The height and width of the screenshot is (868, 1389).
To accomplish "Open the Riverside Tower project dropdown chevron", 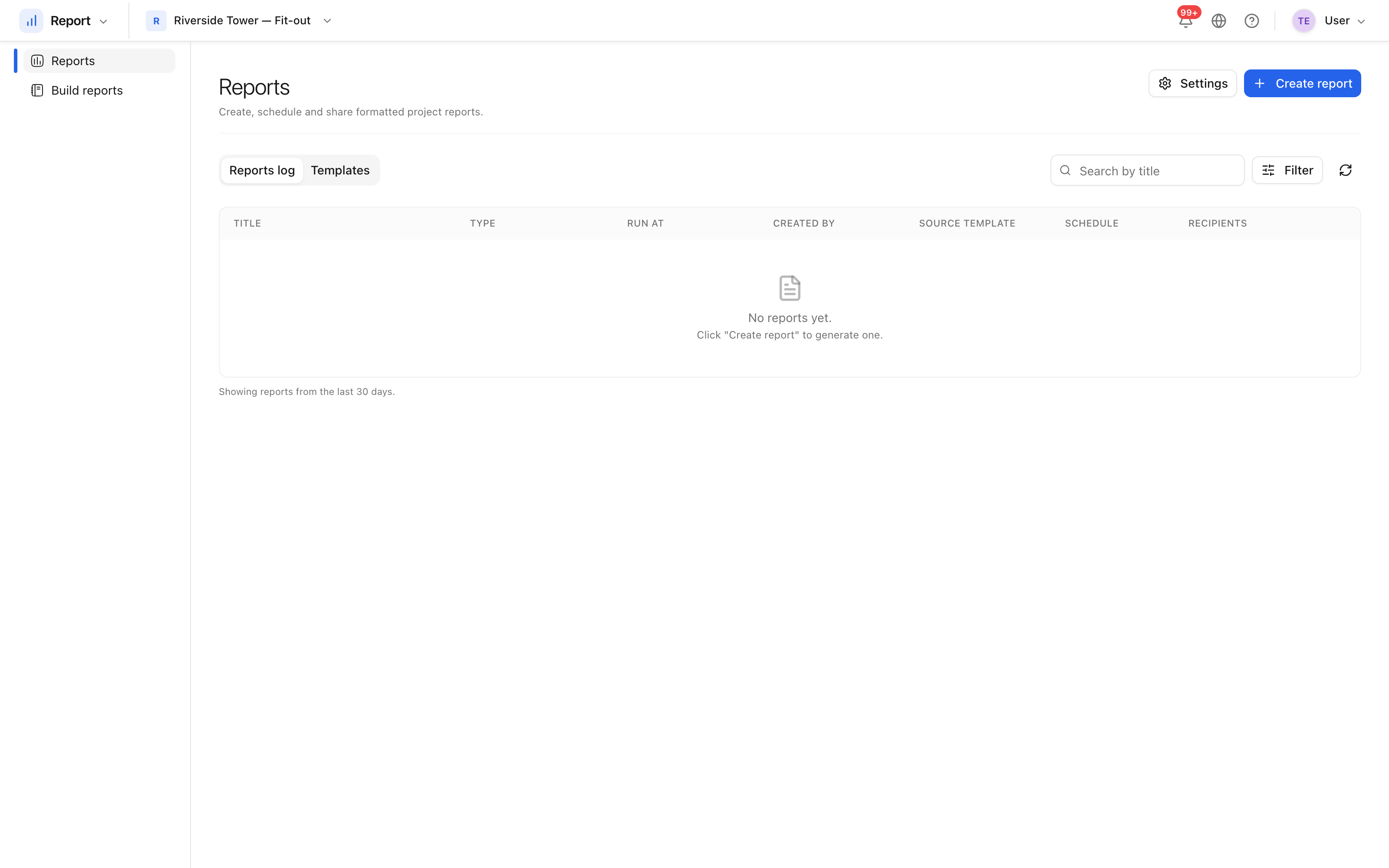I will (x=327, y=21).
